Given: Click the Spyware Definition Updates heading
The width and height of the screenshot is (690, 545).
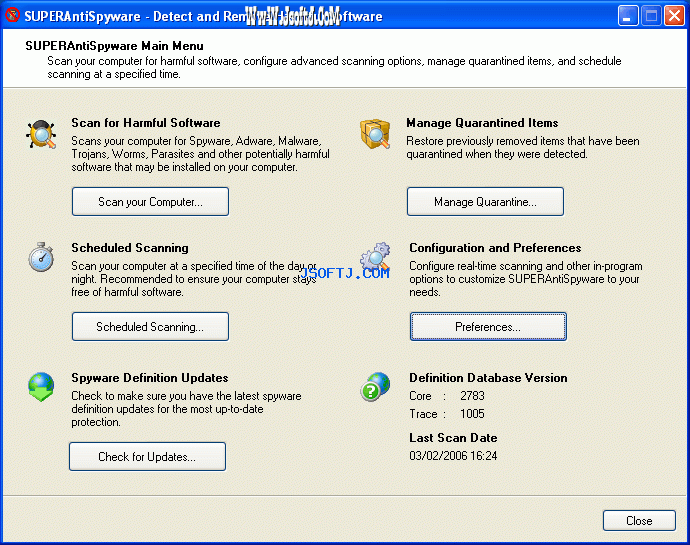Looking at the screenshot, I should 150,378.
